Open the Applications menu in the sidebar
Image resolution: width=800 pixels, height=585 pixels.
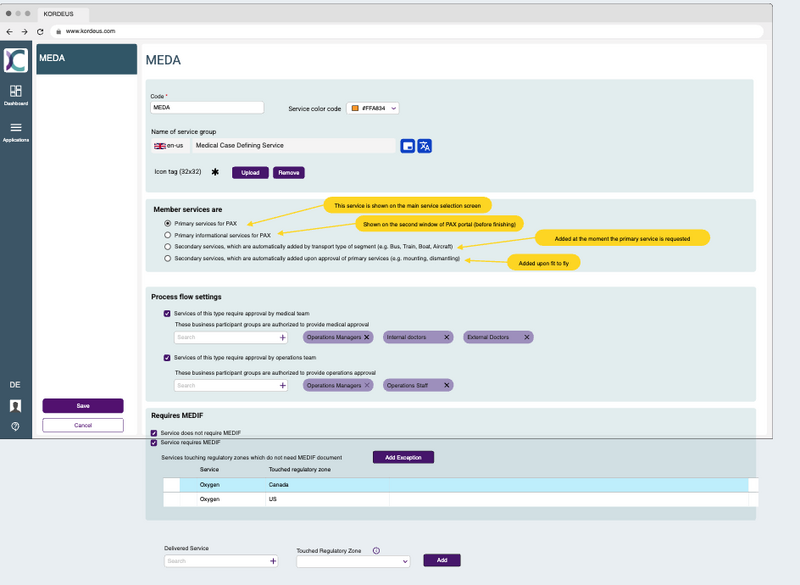16,132
